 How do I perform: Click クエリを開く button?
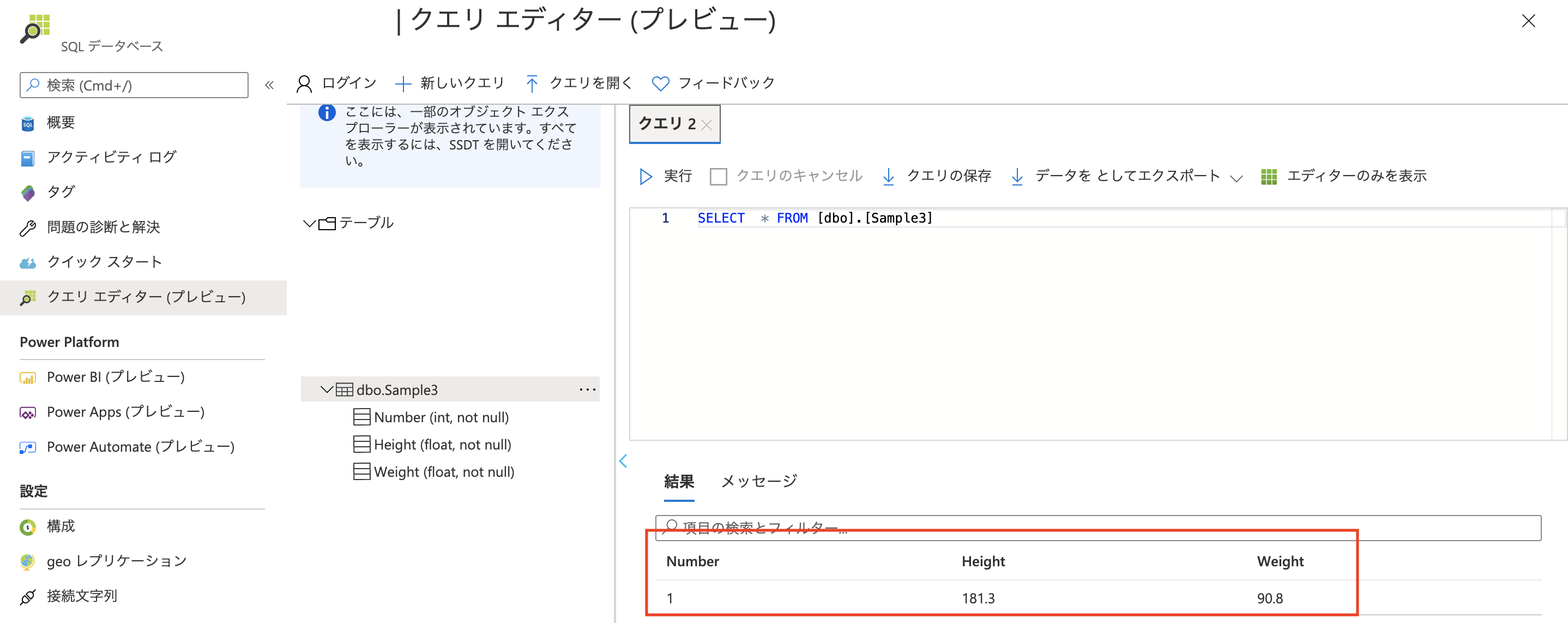pos(579,83)
